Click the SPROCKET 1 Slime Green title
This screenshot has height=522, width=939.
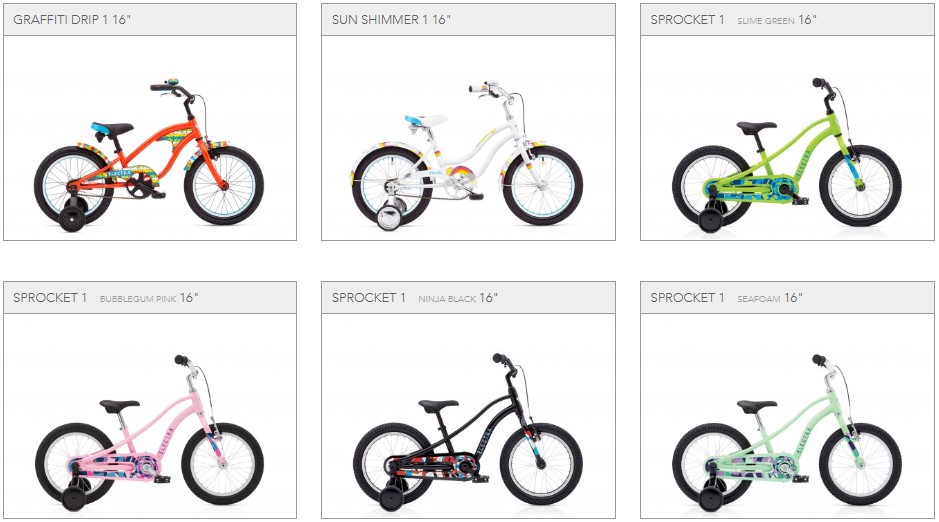tap(734, 20)
